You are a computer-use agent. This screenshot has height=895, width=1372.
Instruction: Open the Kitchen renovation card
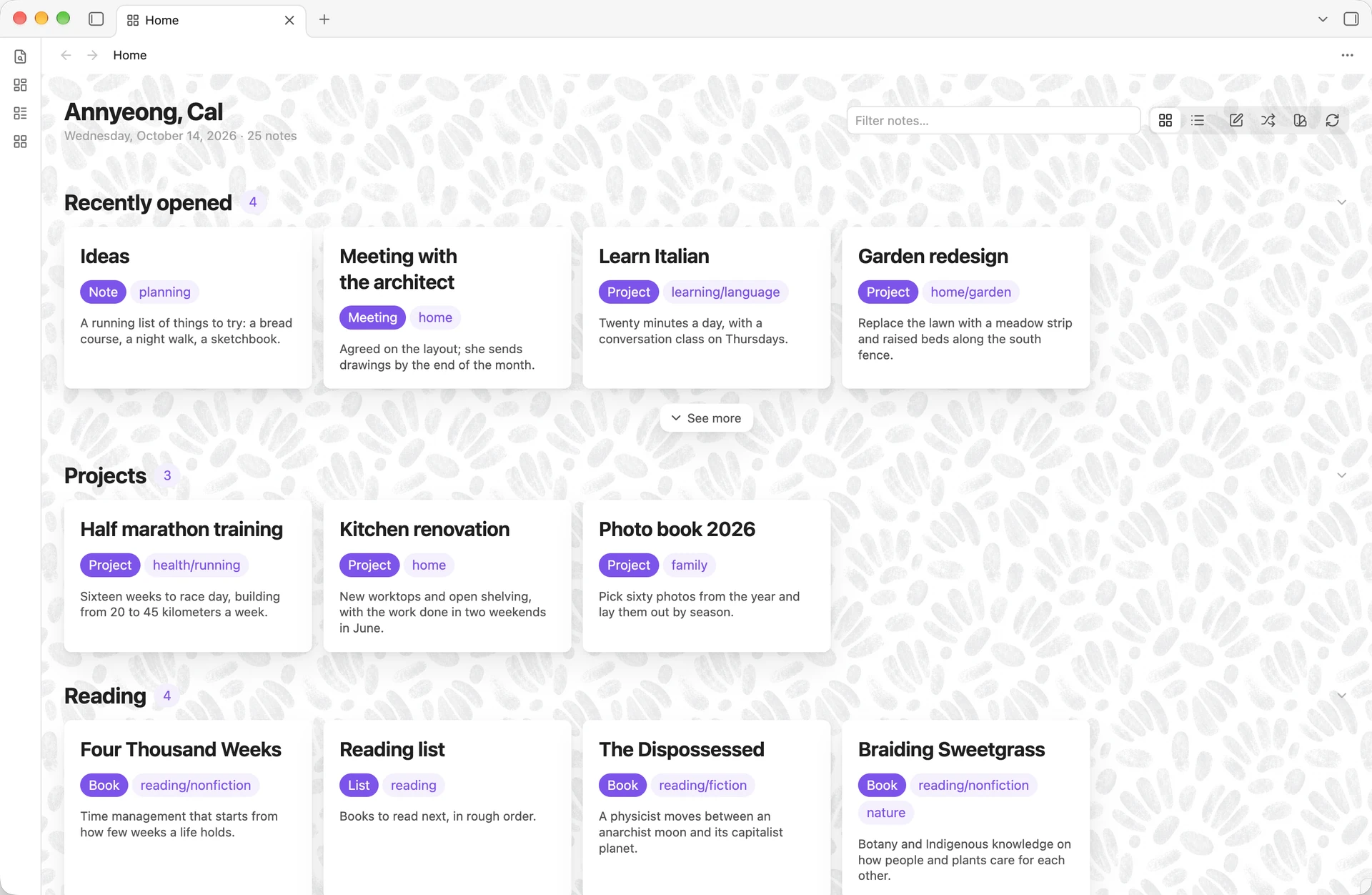(447, 576)
